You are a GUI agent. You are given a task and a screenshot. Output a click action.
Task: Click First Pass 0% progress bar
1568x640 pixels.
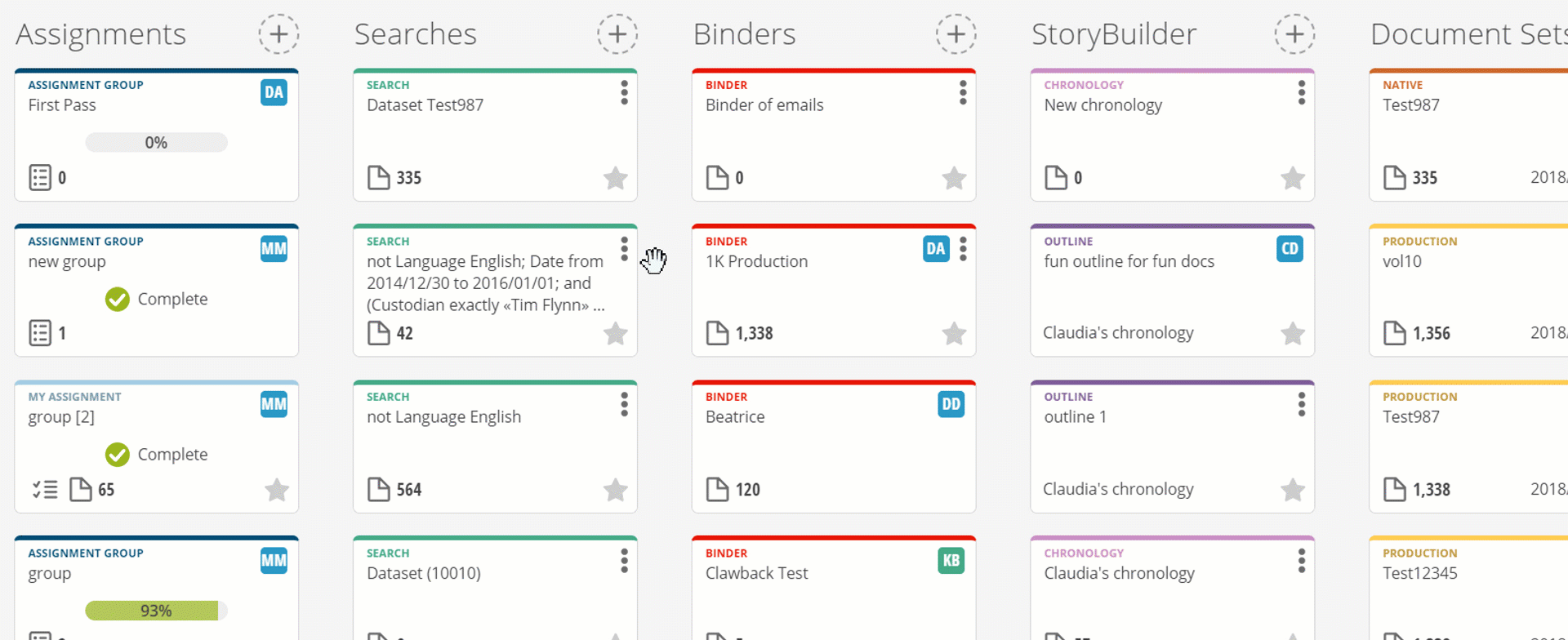click(x=156, y=143)
